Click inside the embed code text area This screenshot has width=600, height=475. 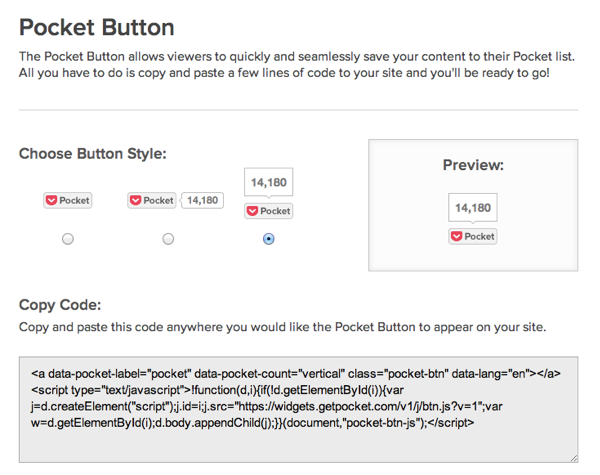pyautogui.click(x=298, y=410)
